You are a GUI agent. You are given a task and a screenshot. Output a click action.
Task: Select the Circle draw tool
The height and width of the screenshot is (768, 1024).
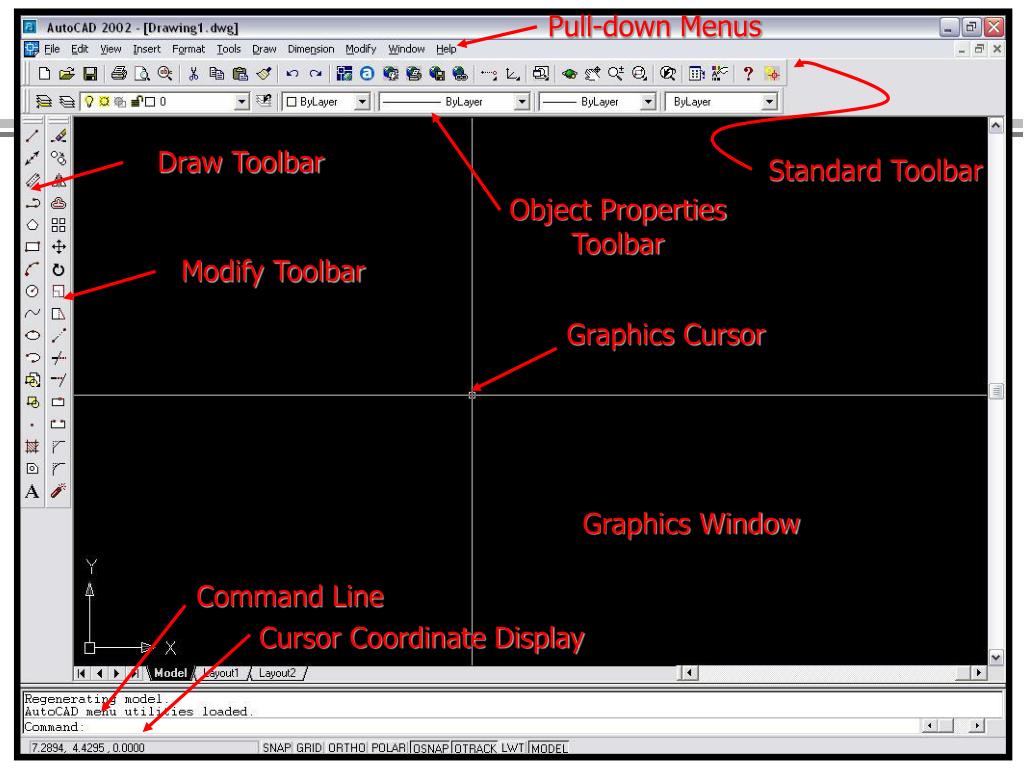coord(32,291)
